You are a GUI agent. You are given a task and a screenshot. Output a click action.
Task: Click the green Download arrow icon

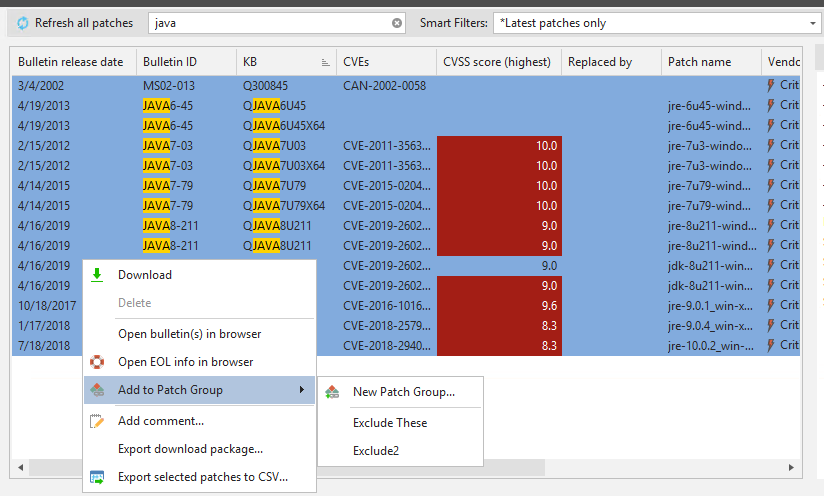97,275
